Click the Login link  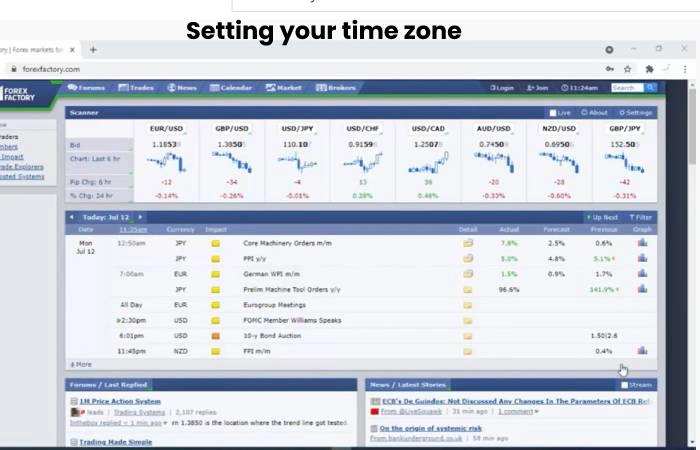point(502,88)
